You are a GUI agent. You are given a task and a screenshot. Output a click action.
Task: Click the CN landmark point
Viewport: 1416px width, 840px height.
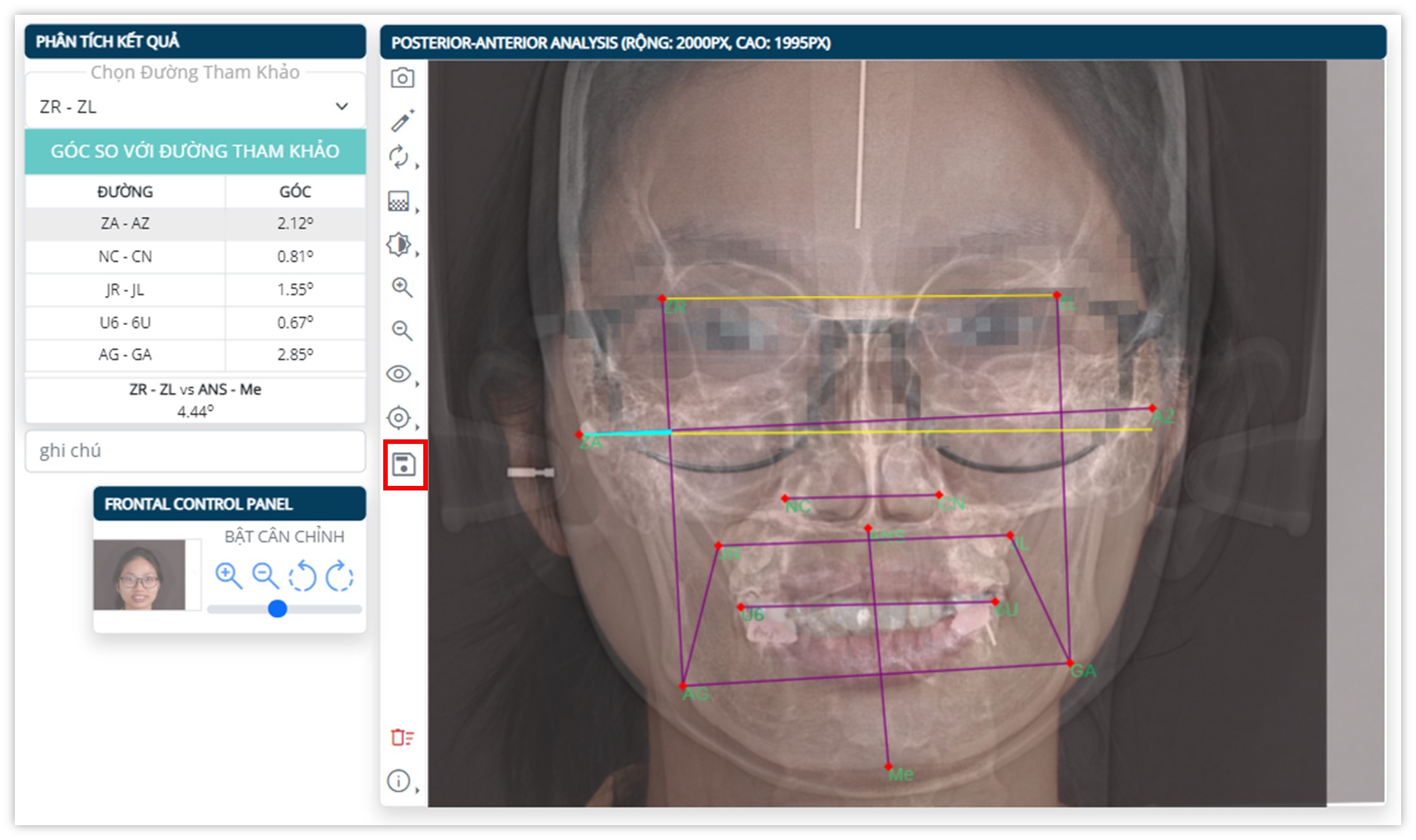point(940,495)
